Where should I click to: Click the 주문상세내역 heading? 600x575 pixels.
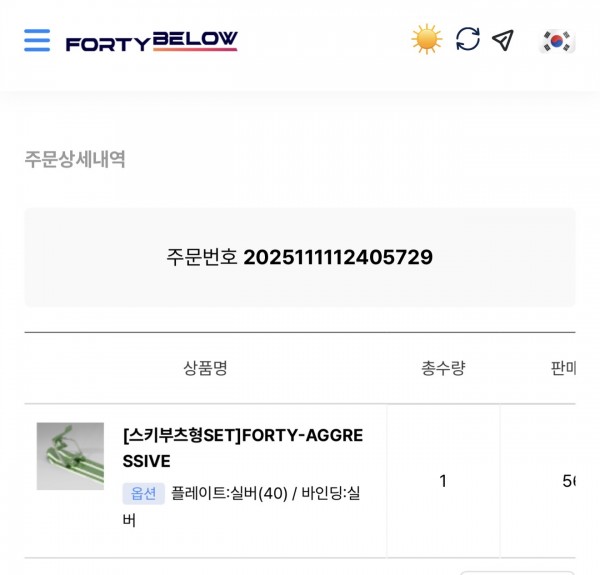point(75,159)
